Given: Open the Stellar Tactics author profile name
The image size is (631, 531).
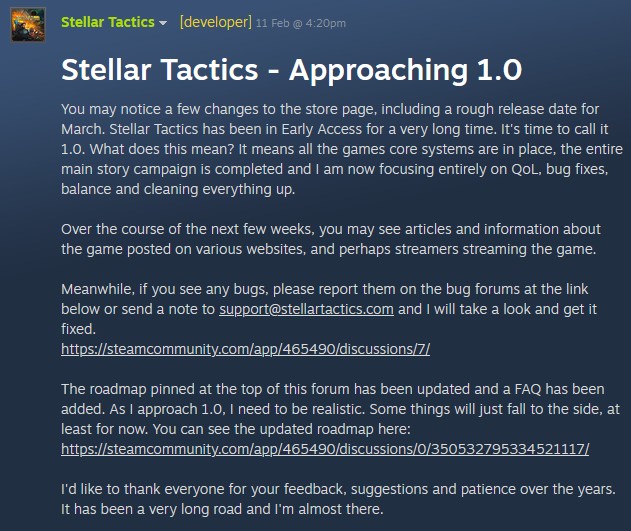Looking at the screenshot, I should 107,21.
